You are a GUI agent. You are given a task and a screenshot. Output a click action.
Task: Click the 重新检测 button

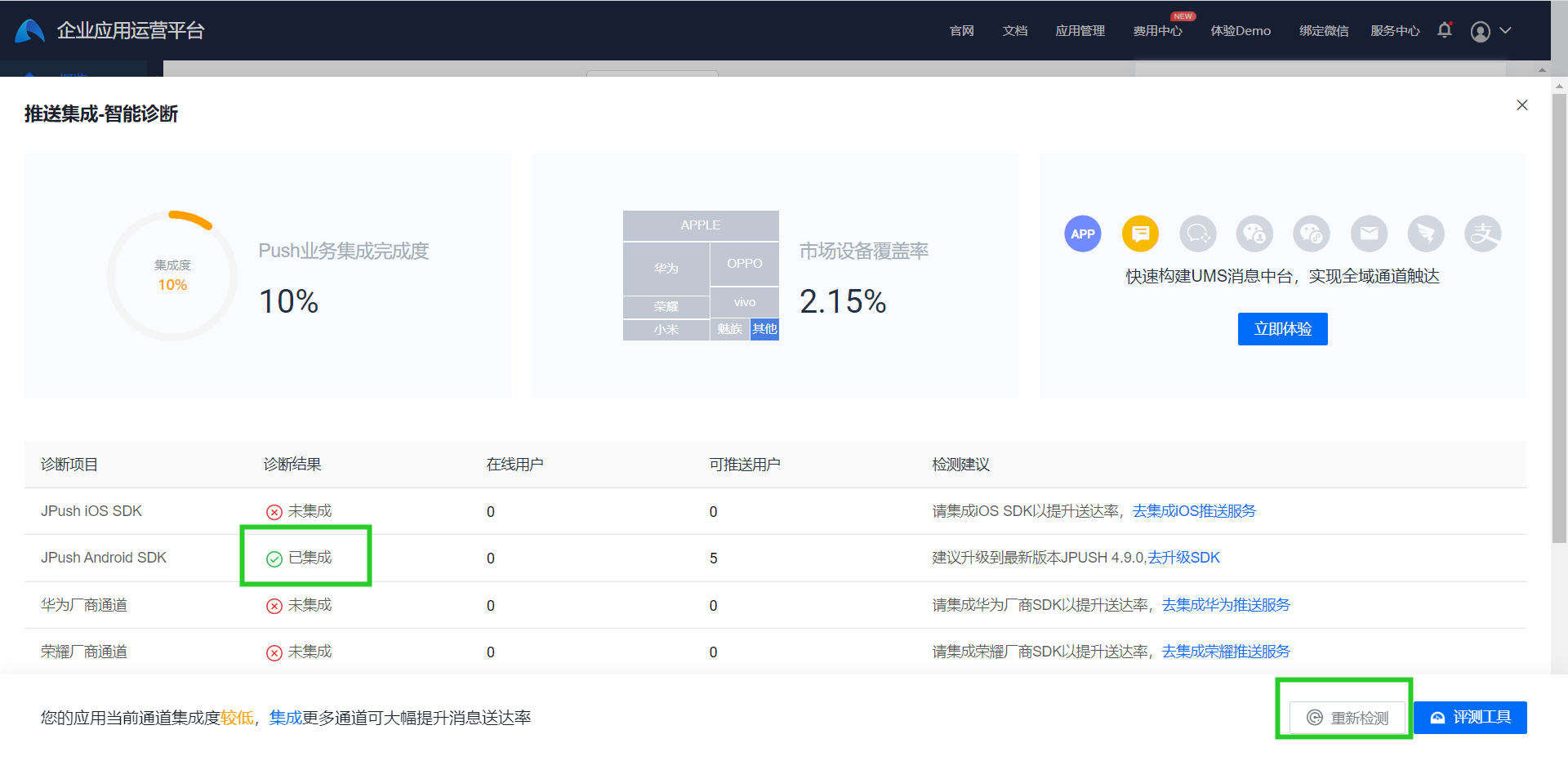pos(1347,718)
